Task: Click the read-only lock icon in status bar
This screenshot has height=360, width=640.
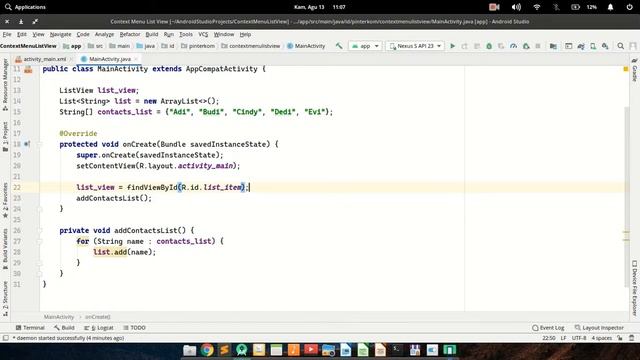Action: tap(620, 338)
